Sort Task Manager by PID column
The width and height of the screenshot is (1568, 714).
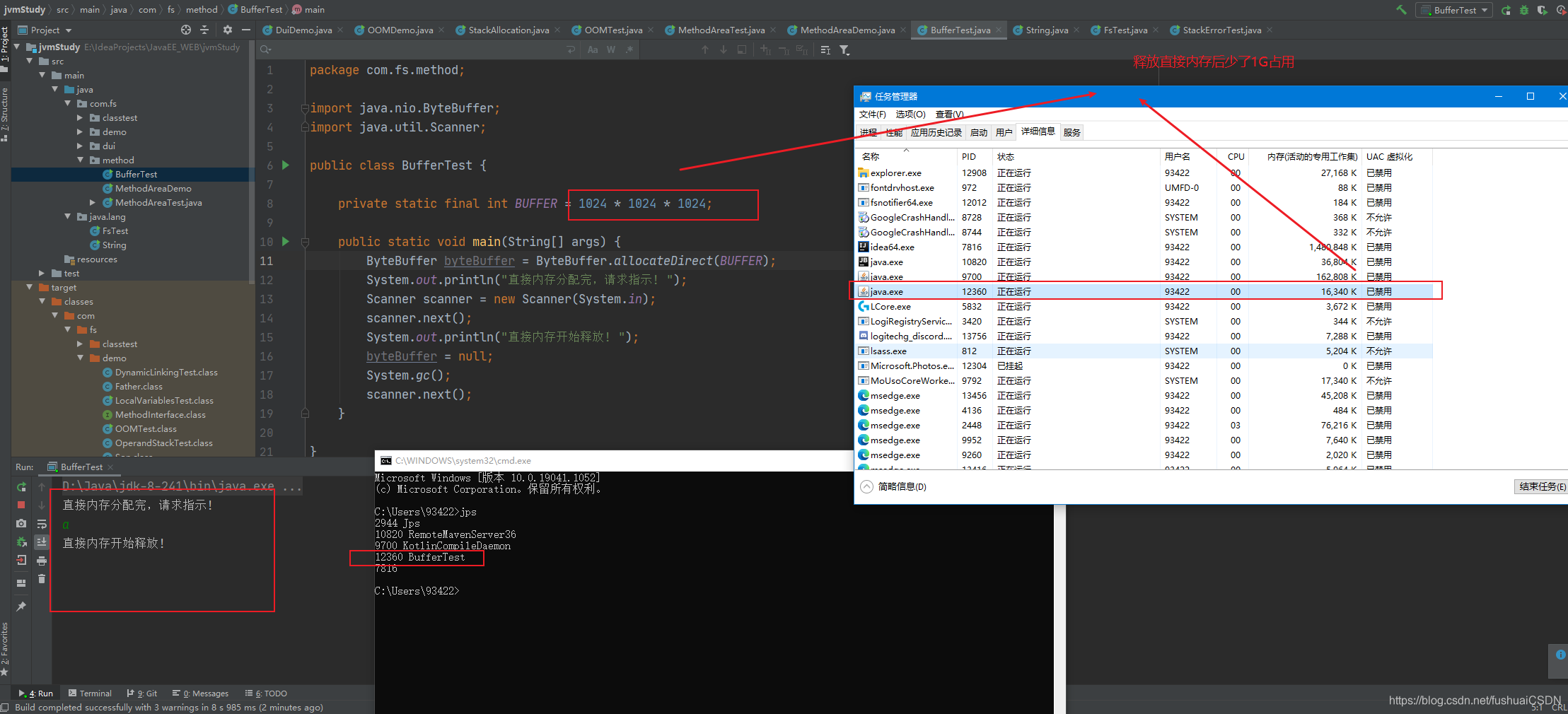[x=975, y=156]
